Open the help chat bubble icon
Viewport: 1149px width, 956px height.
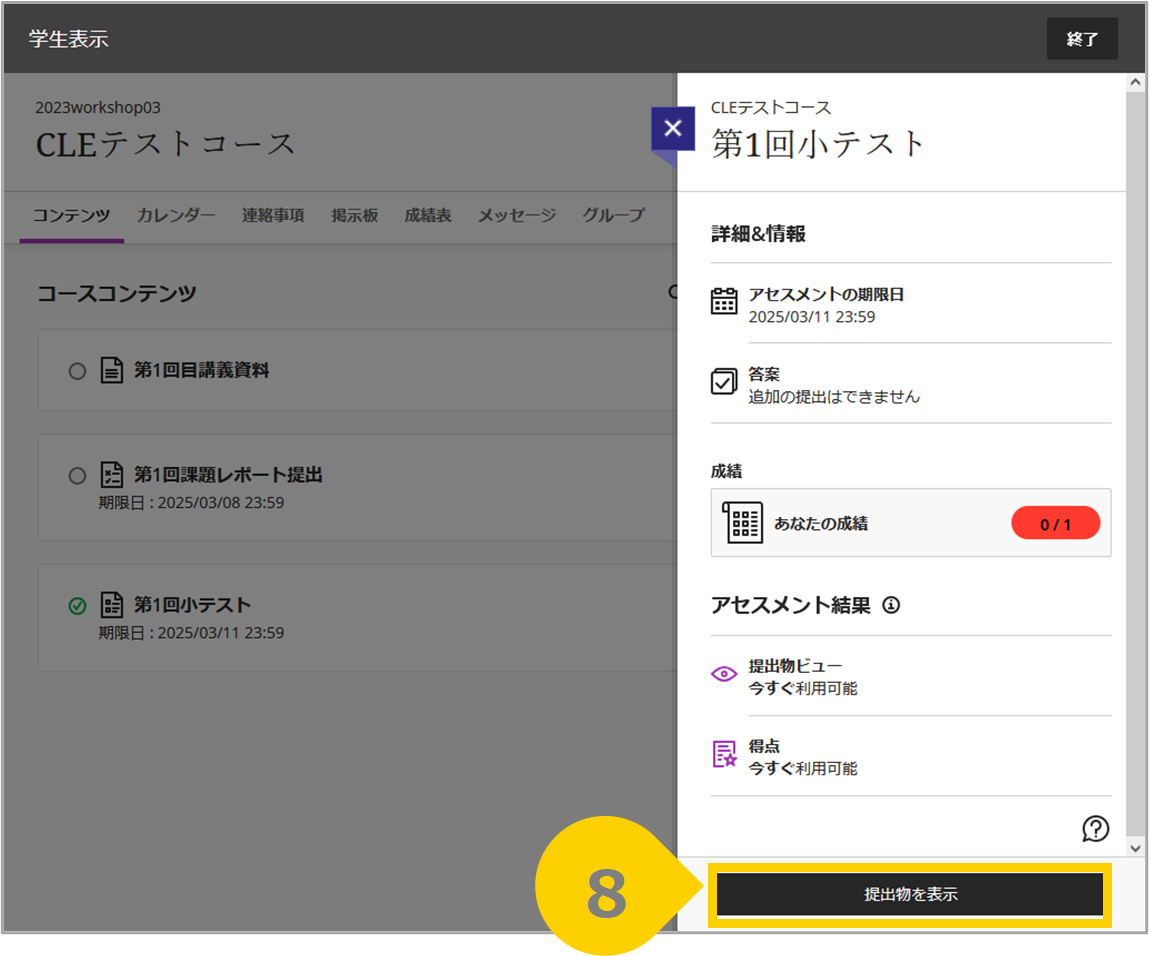coord(1095,829)
